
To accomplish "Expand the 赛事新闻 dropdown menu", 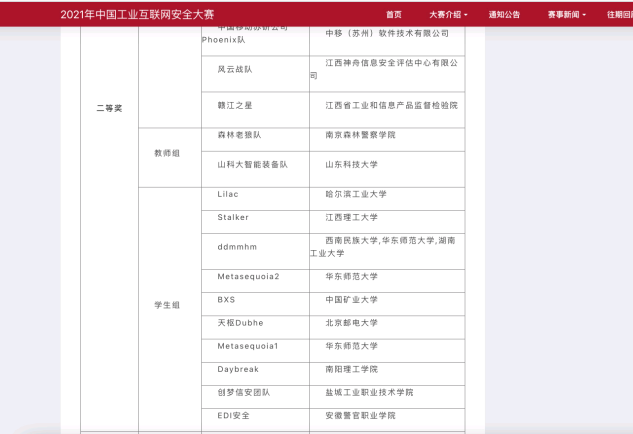I will (x=567, y=15).
